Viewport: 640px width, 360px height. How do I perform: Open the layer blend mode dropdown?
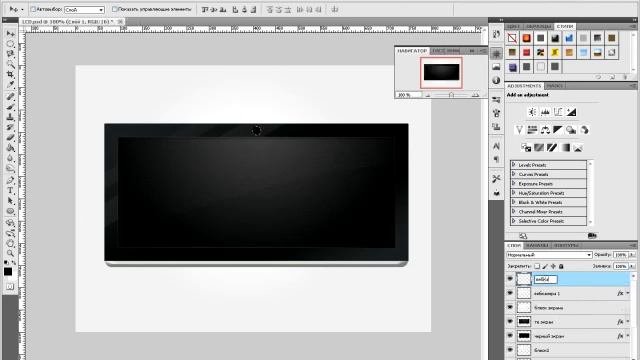point(549,255)
